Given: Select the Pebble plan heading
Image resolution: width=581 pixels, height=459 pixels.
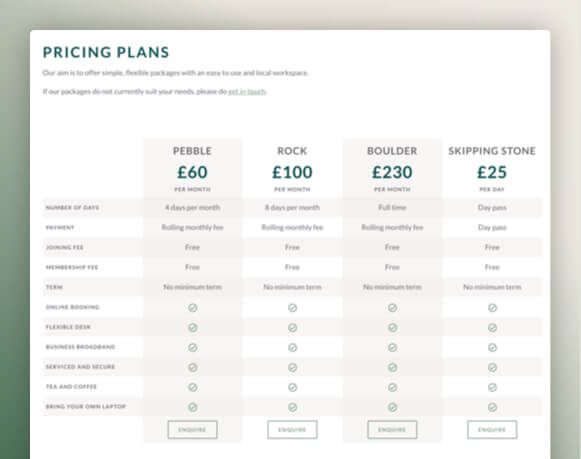Looking at the screenshot, I should (x=192, y=151).
